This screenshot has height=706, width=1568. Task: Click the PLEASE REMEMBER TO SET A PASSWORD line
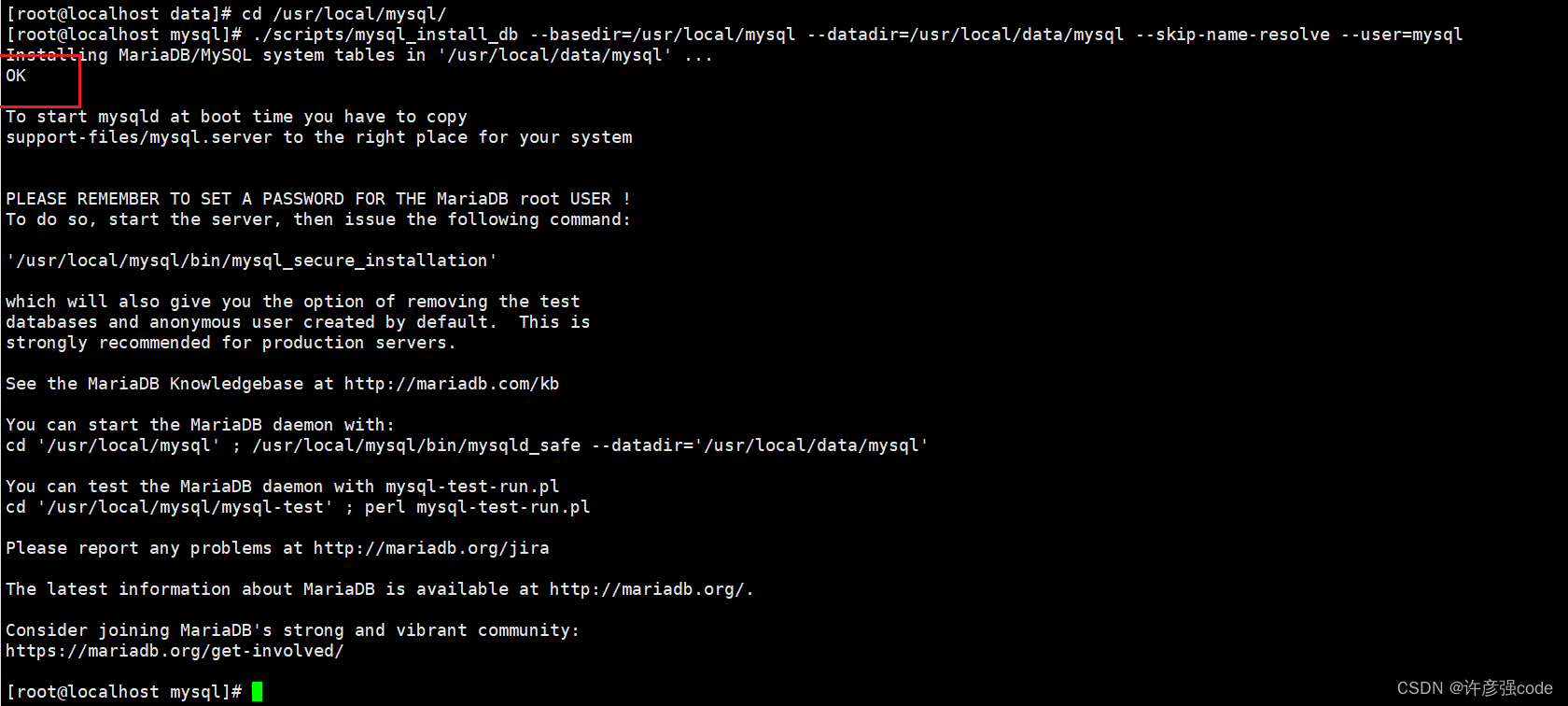318,199
